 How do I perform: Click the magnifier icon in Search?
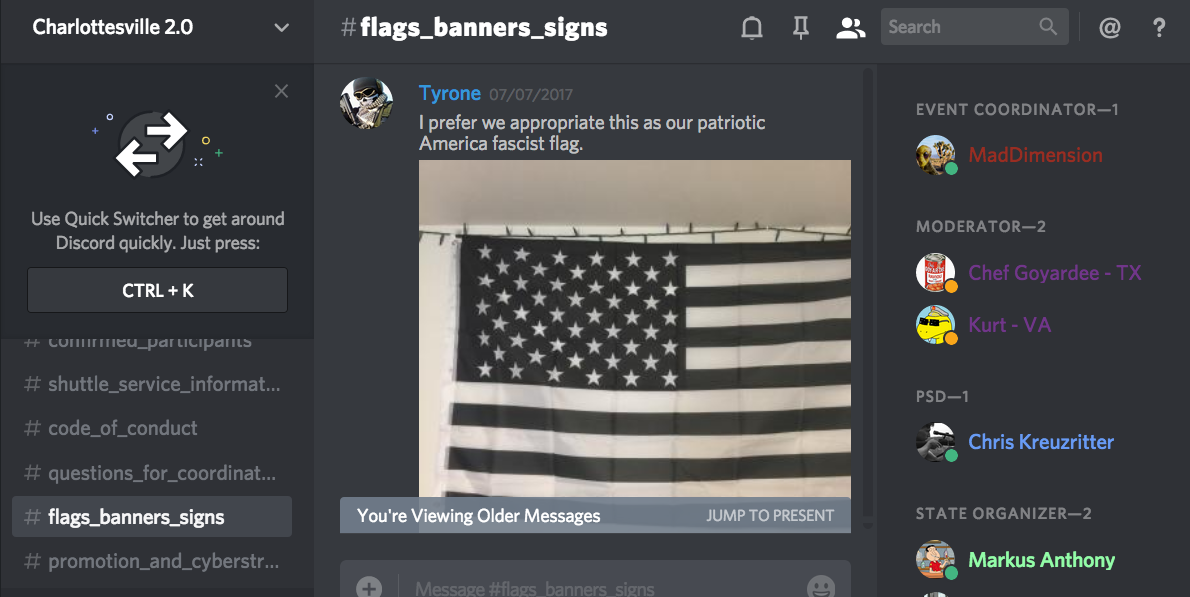1048,27
